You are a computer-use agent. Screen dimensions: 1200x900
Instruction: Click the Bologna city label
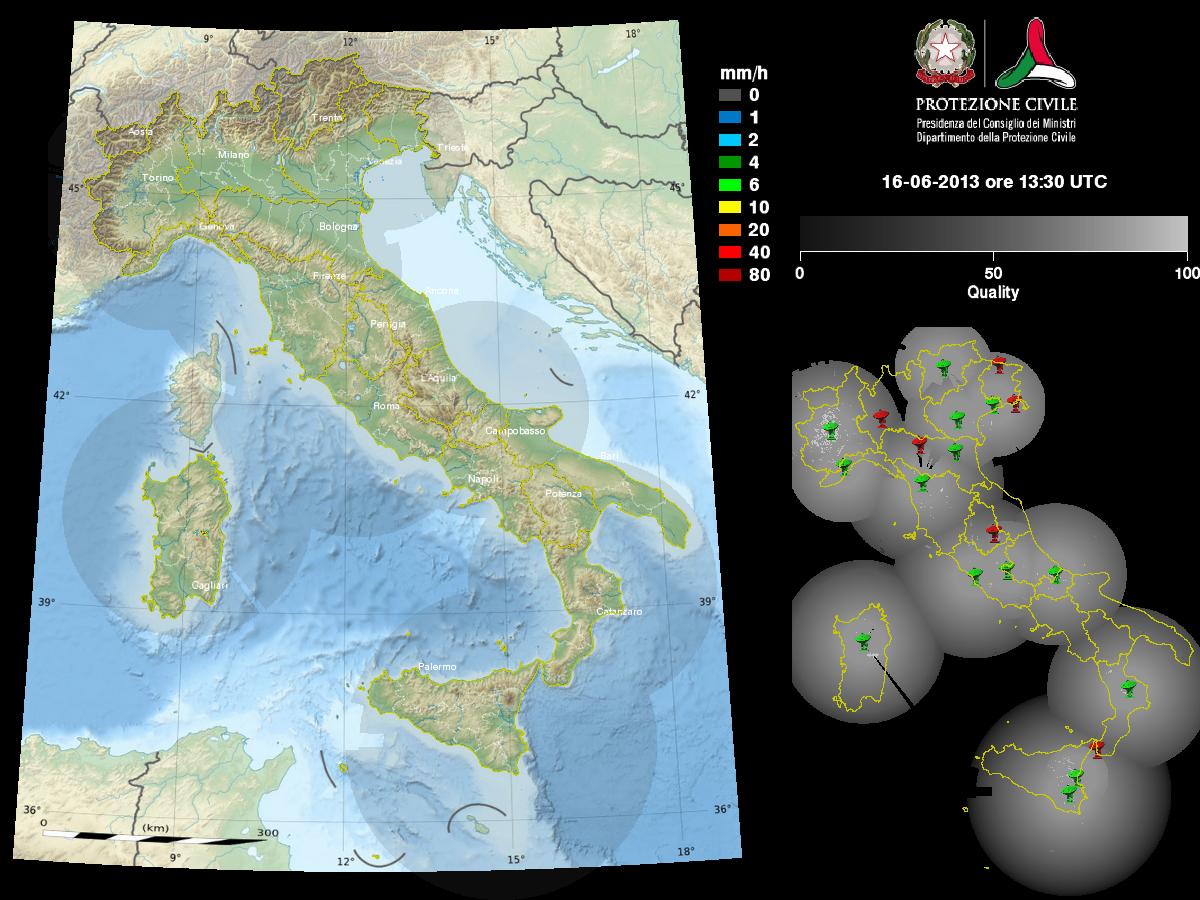click(x=338, y=227)
